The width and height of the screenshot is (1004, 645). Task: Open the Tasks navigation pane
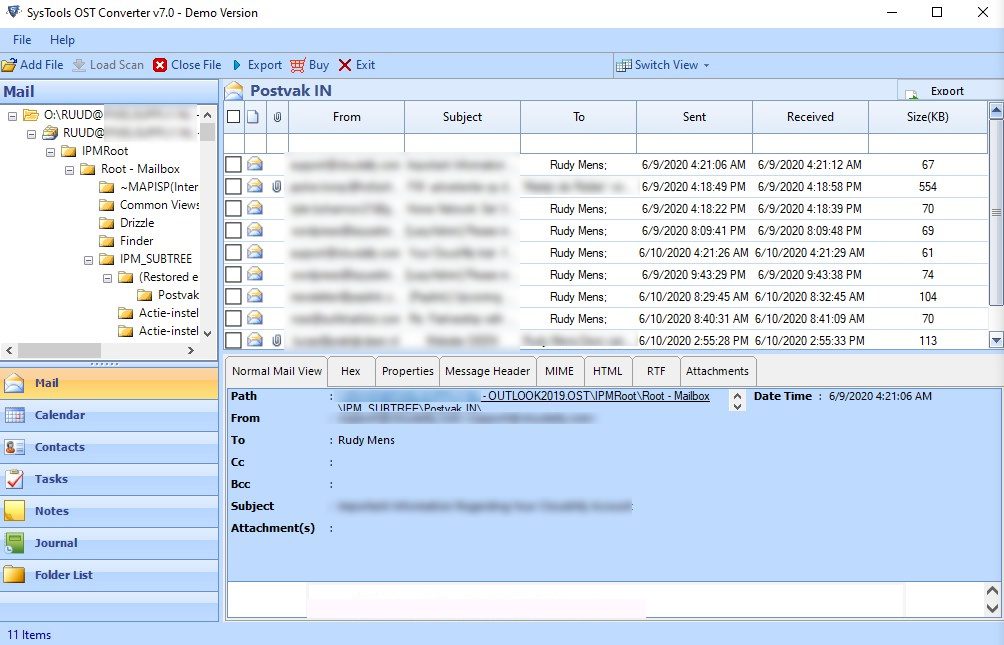click(109, 479)
